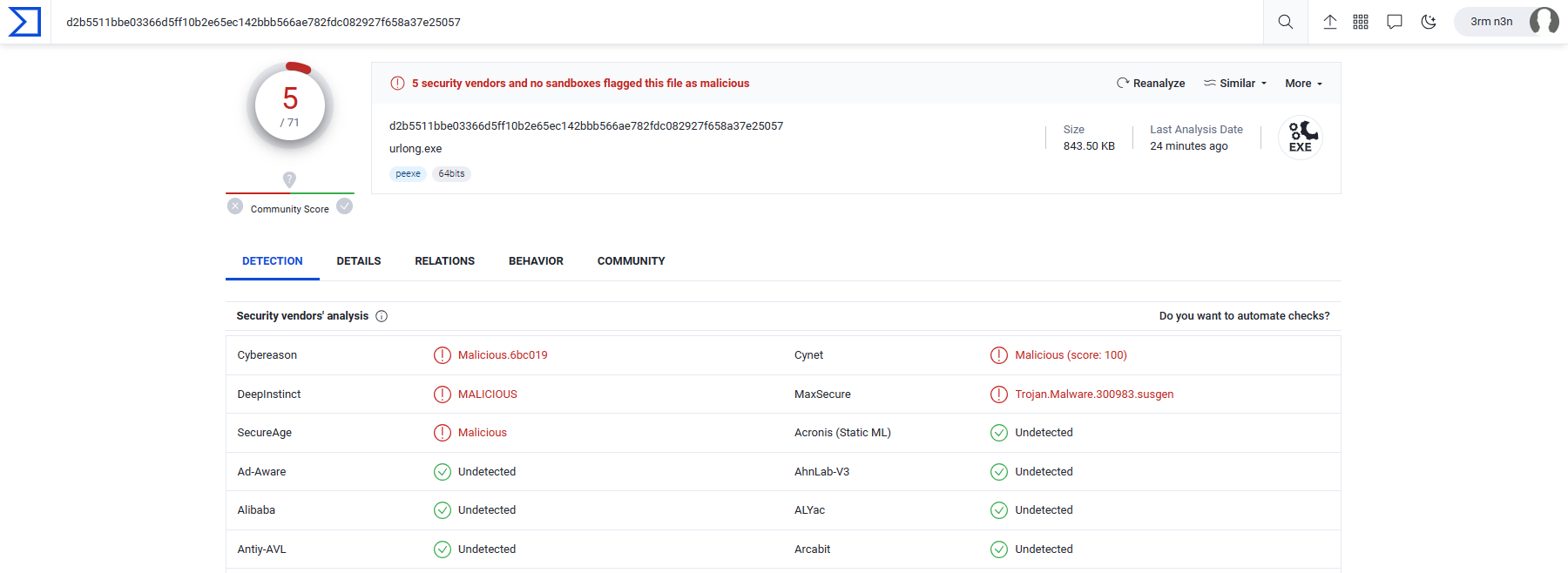This screenshot has width=1568, height=573.
Task: Click the urlong.exe file name
Action: (x=416, y=149)
